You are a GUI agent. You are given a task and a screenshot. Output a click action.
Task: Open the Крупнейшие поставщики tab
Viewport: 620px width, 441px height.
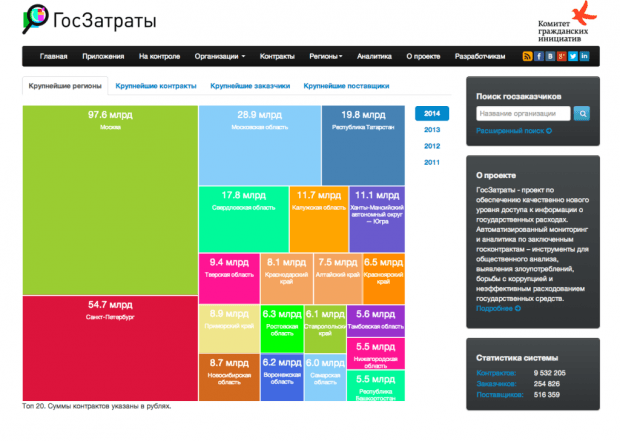(346, 86)
